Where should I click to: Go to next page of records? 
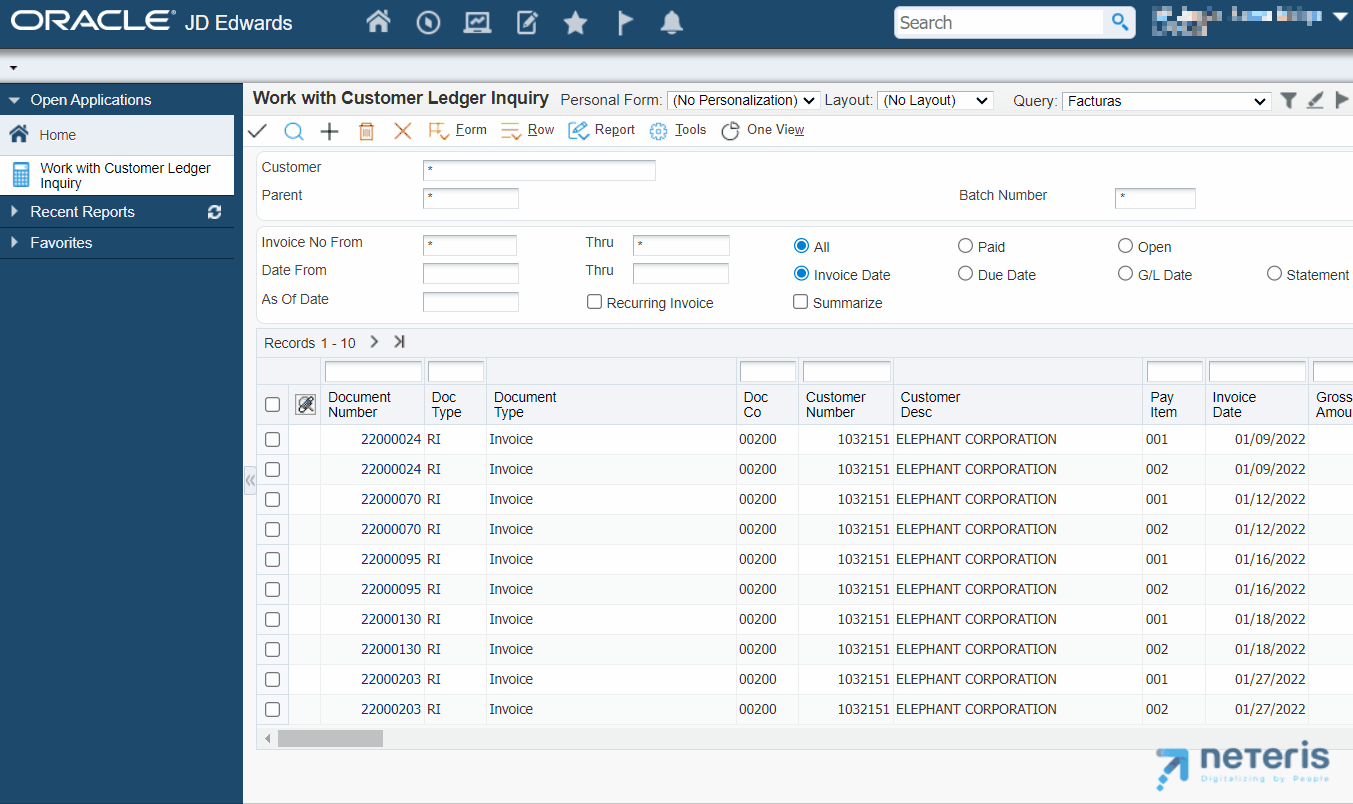click(x=374, y=342)
